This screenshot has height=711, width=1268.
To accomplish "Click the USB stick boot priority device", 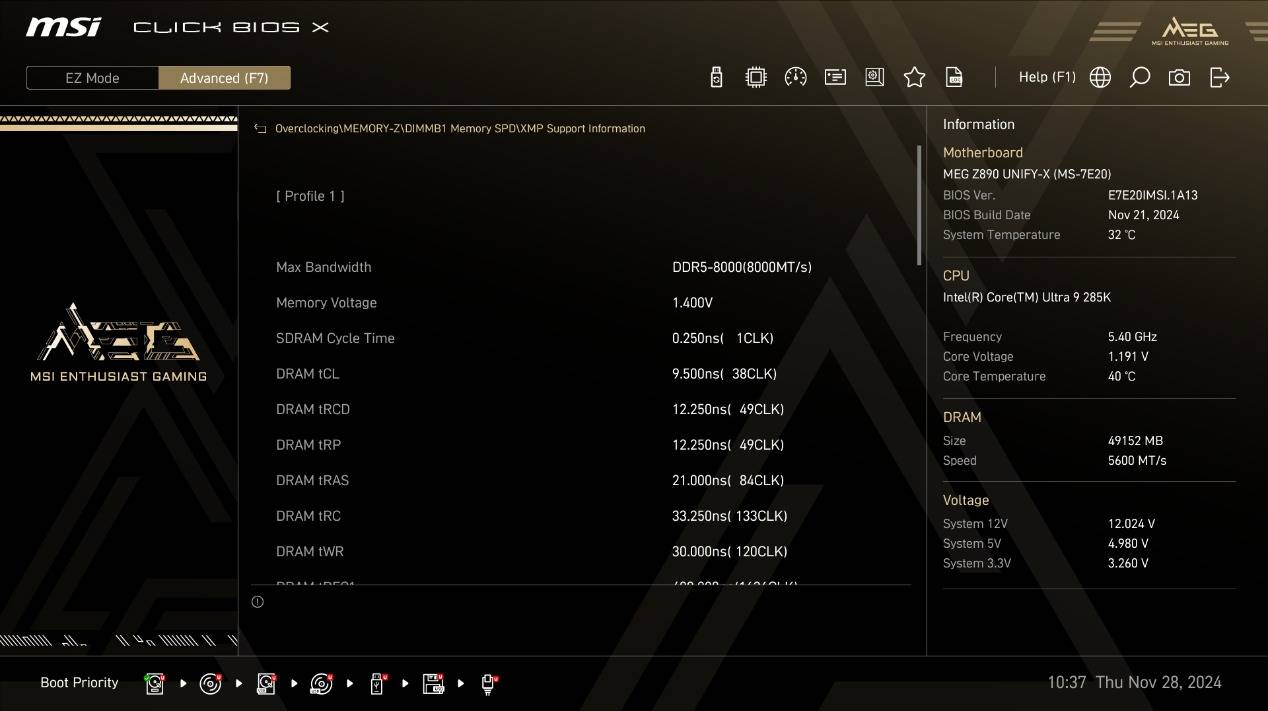I will pos(377,684).
